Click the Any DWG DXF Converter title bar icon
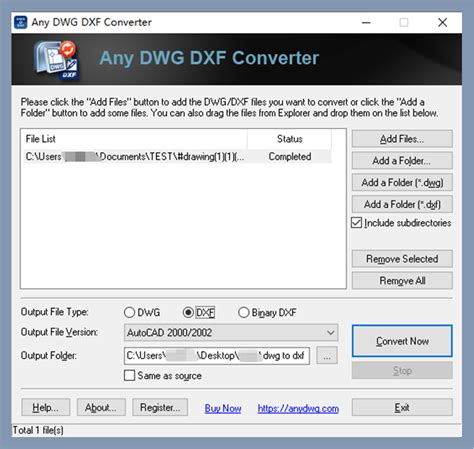Viewport: 474px width, 449px height. 21,22
